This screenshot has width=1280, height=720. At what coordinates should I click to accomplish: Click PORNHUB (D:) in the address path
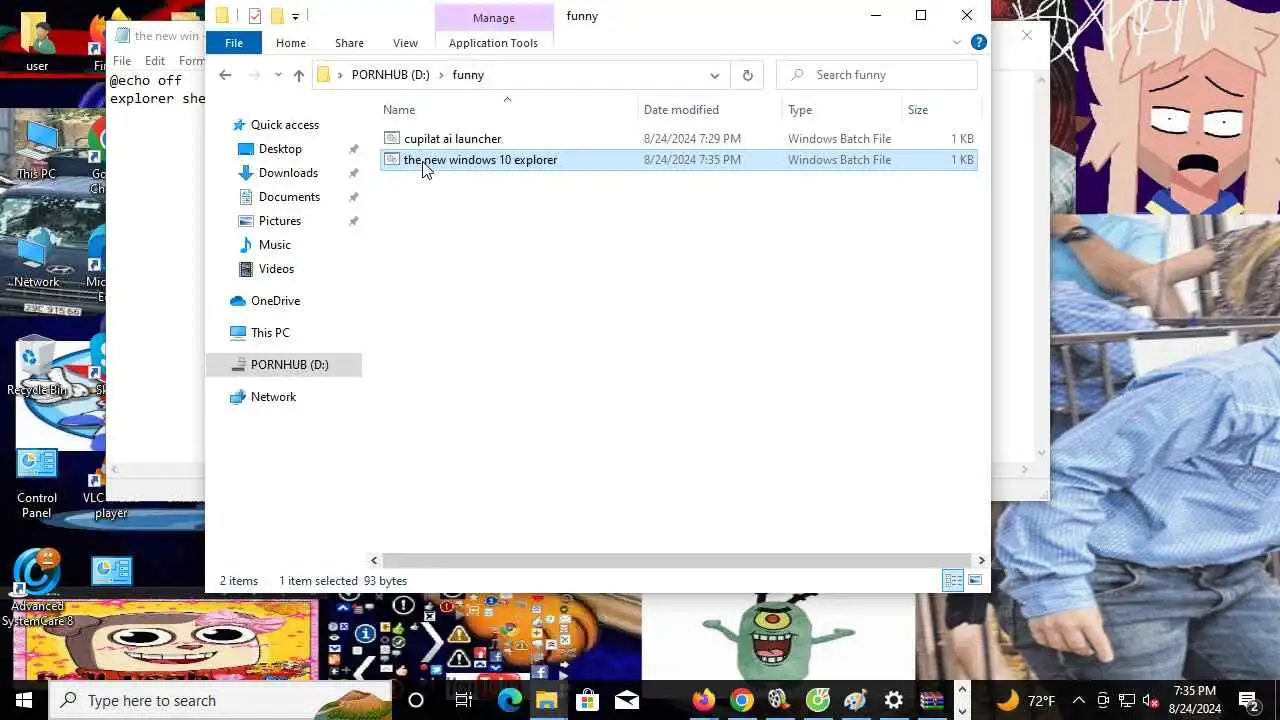pos(390,75)
